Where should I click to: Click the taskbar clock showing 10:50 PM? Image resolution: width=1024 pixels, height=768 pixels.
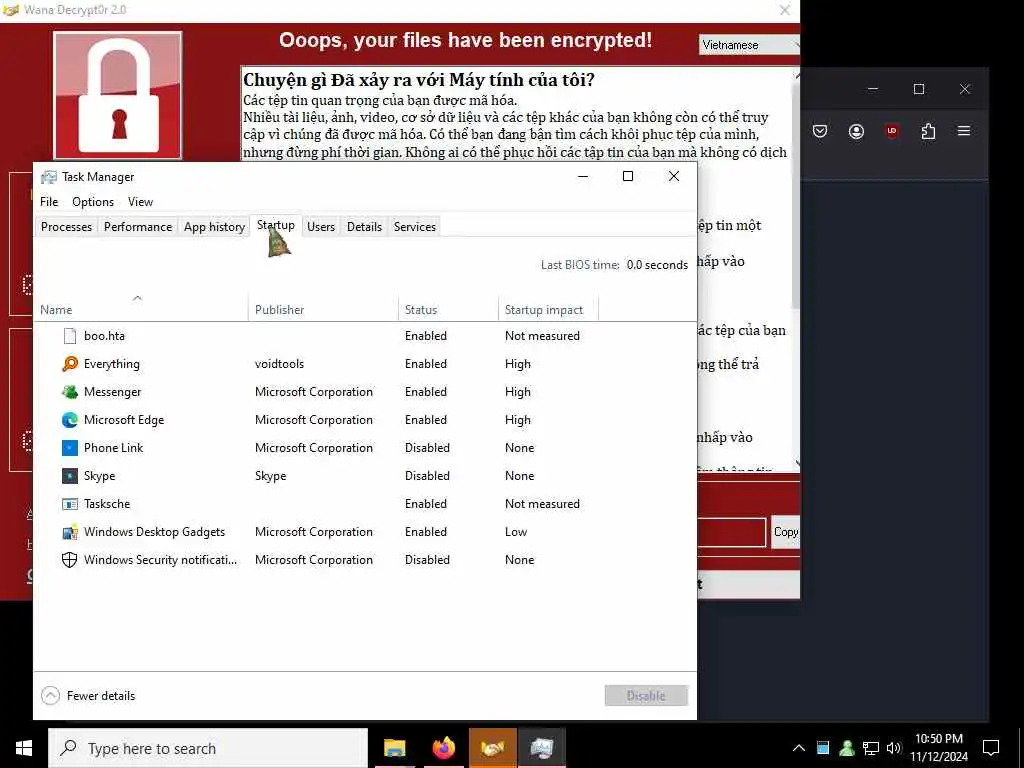pos(938,748)
